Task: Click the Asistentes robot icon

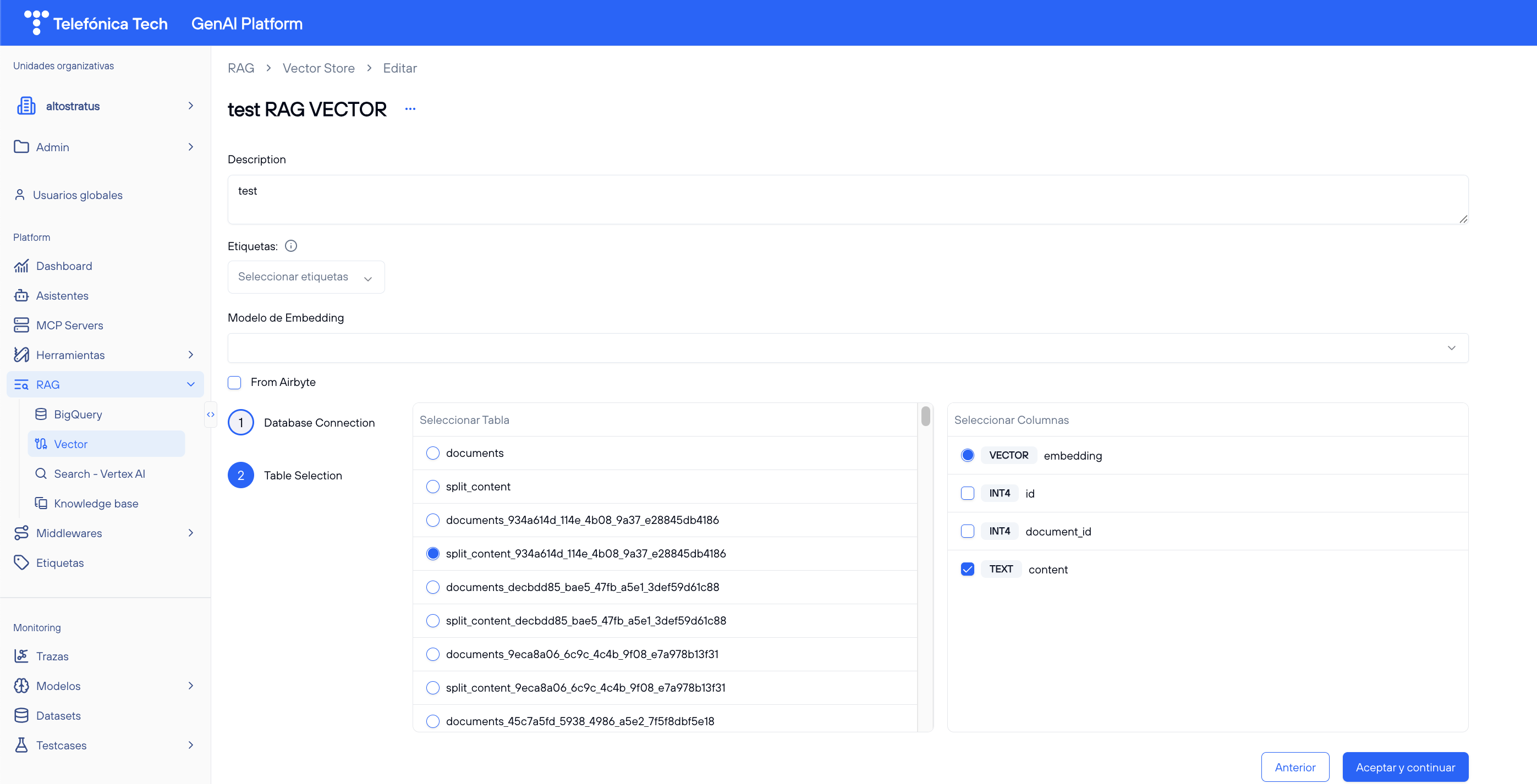Action: 21,296
